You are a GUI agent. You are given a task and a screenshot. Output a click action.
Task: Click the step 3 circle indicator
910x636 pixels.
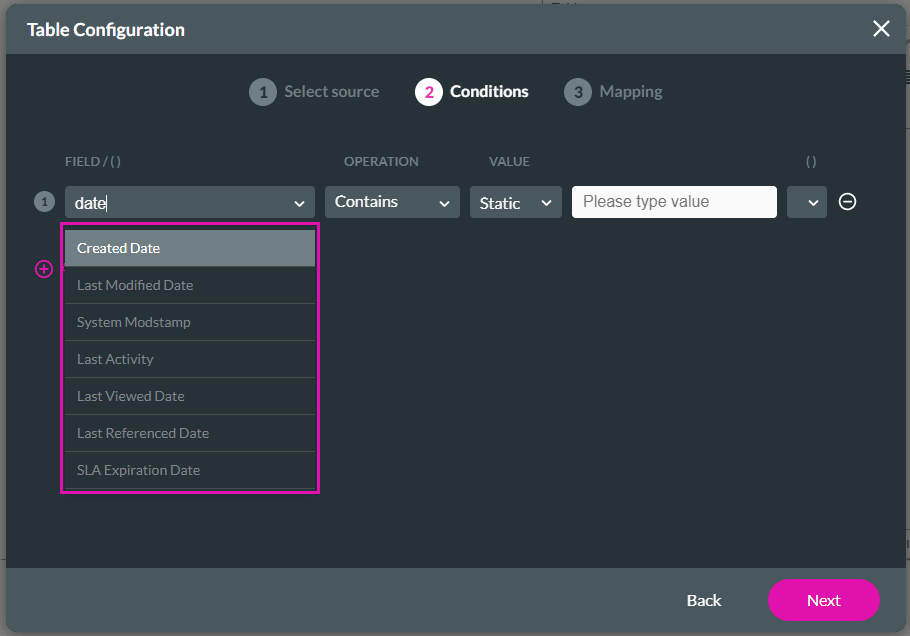tap(578, 91)
